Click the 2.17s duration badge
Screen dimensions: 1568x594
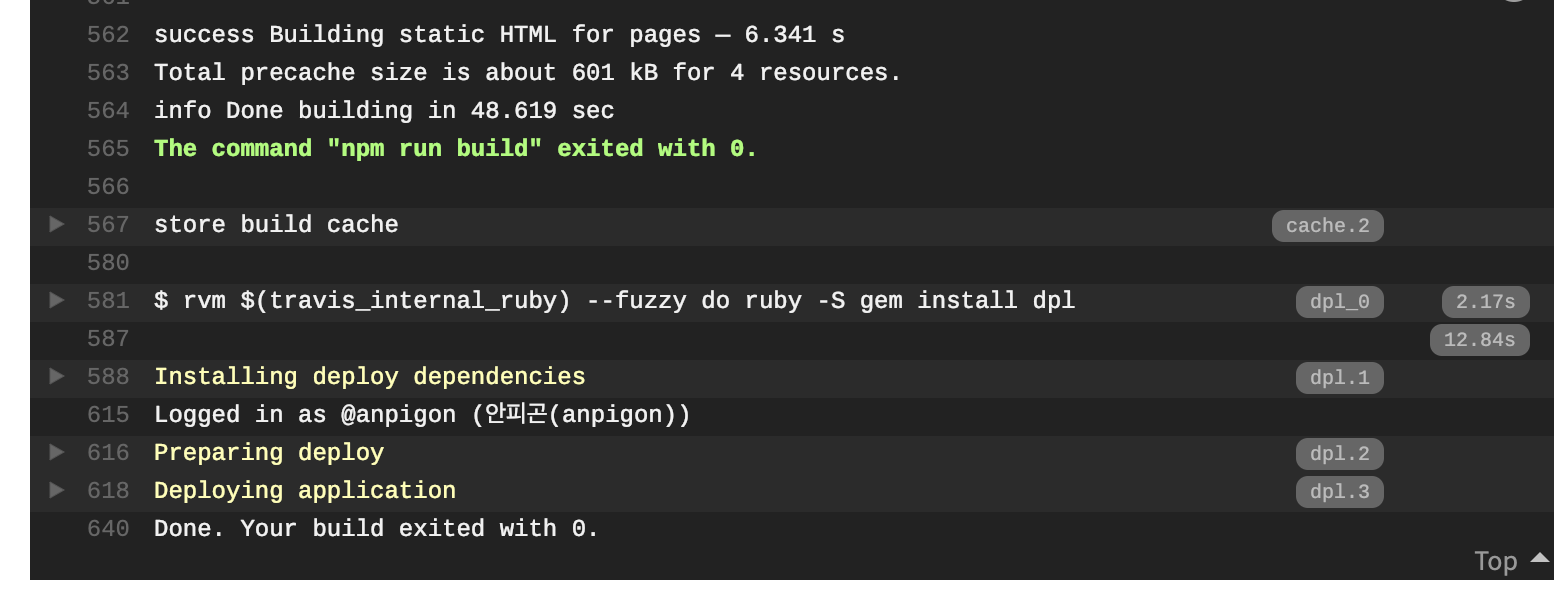coord(1485,302)
